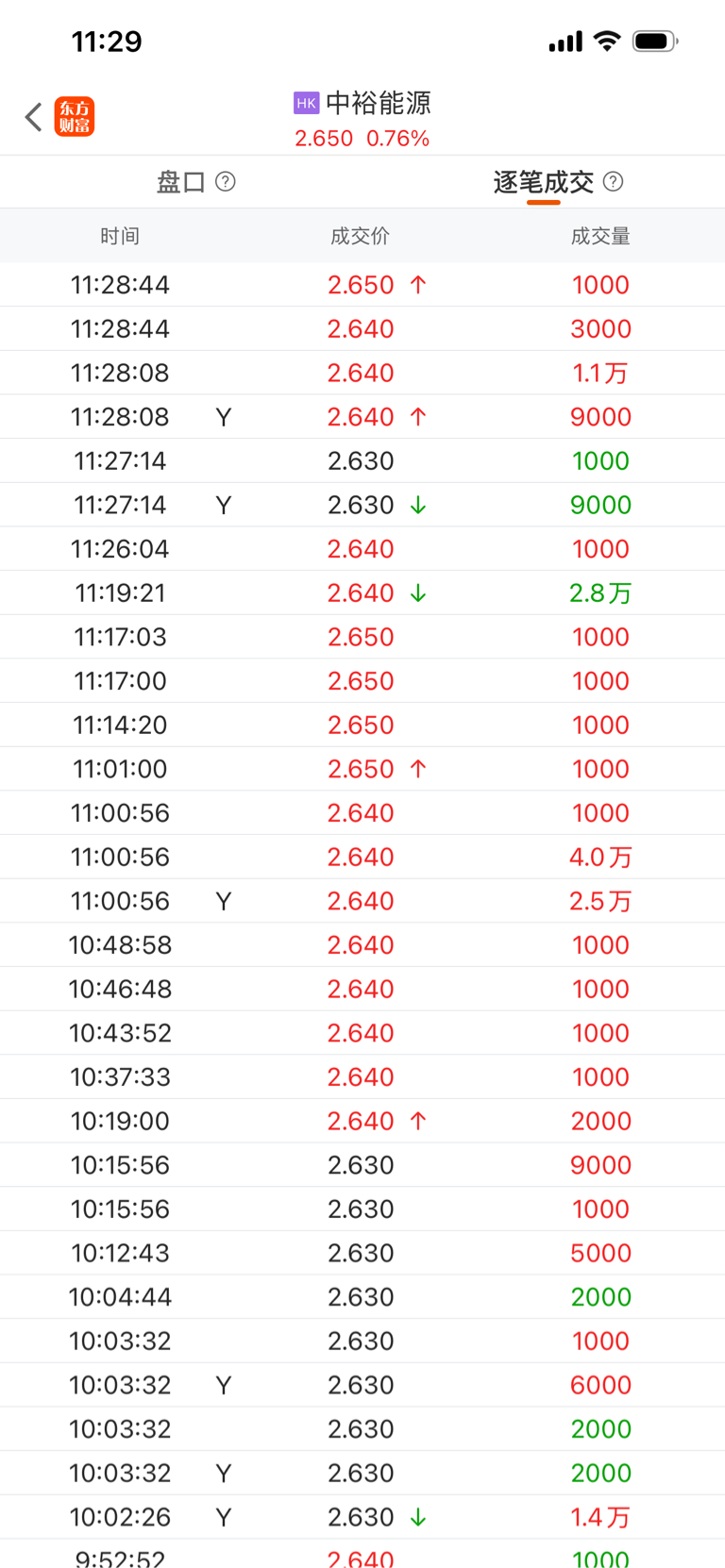
Task: Tap the up arrow on 11:28:44 trade
Action: click(418, 285)
